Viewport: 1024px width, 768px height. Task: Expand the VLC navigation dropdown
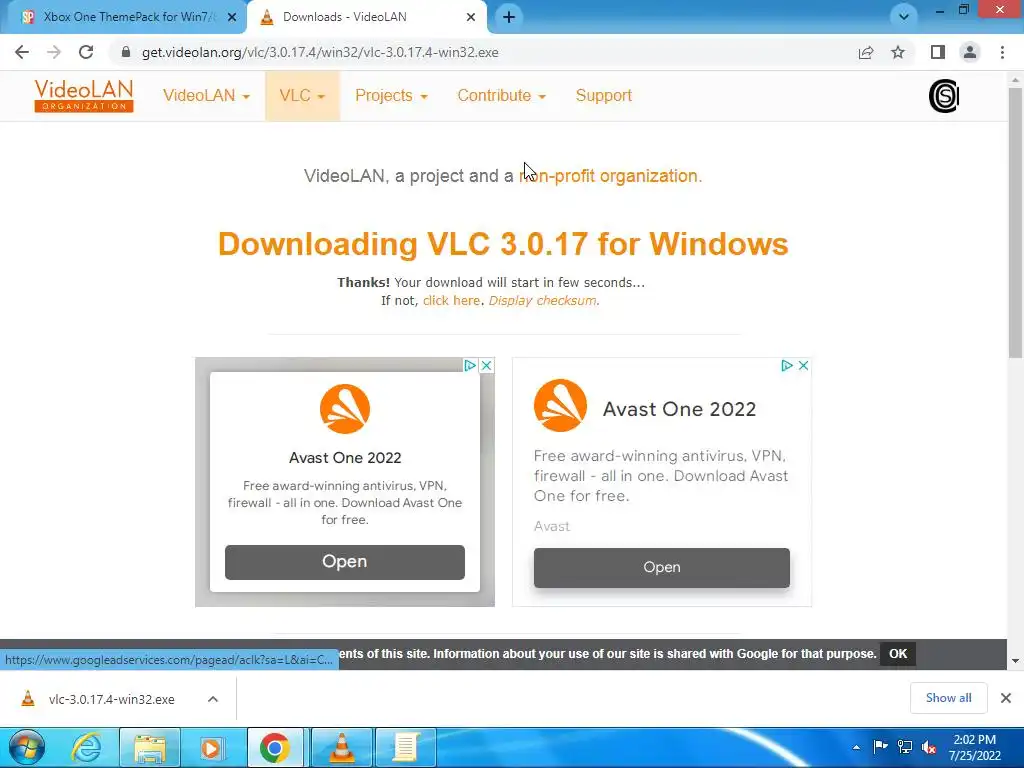[x=302, y=95]
